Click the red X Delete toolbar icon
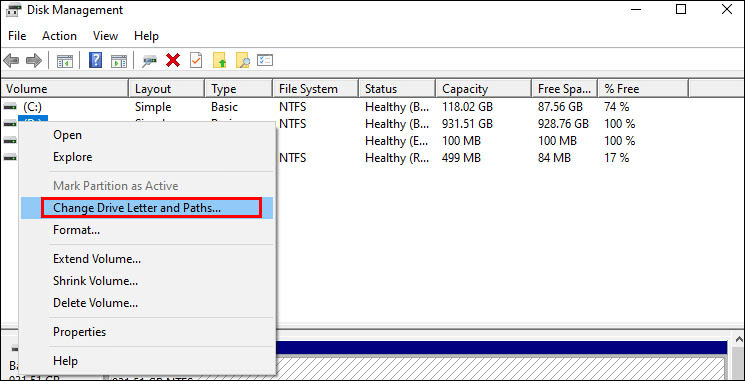Viewport: 745px width, 381px height. (x=173, y=60)
